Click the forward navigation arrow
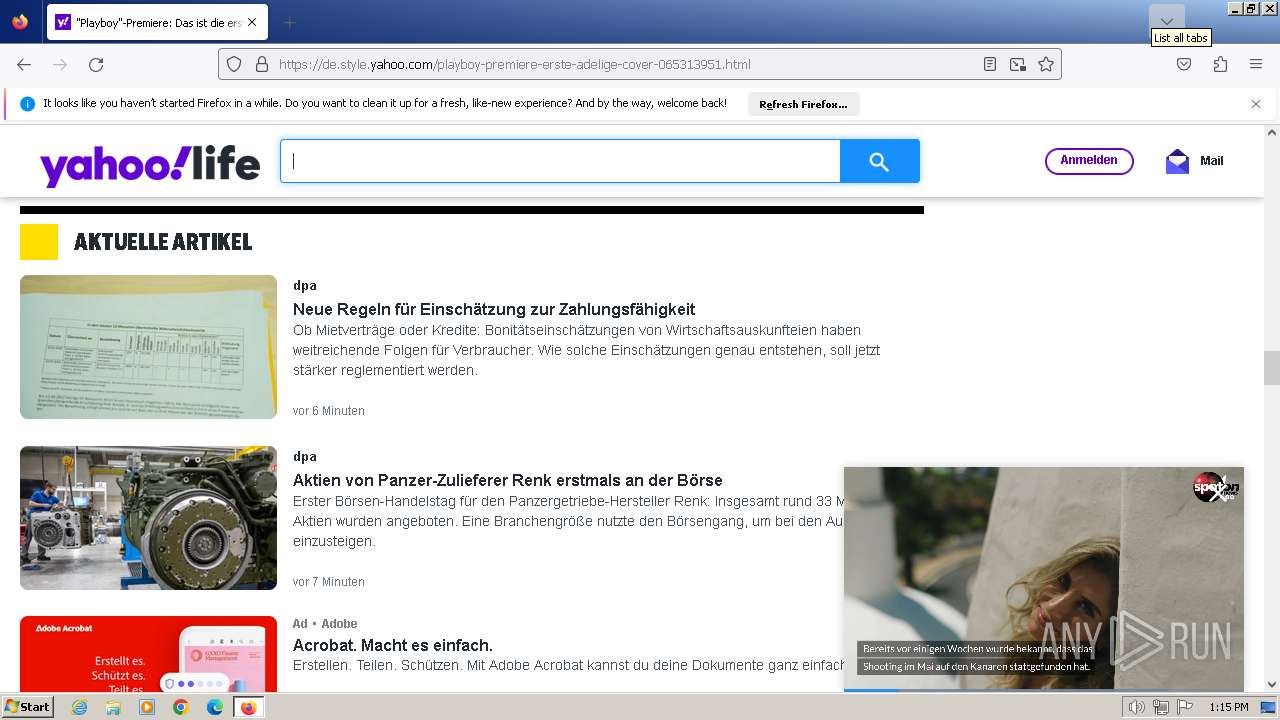 tap(60, 64)
